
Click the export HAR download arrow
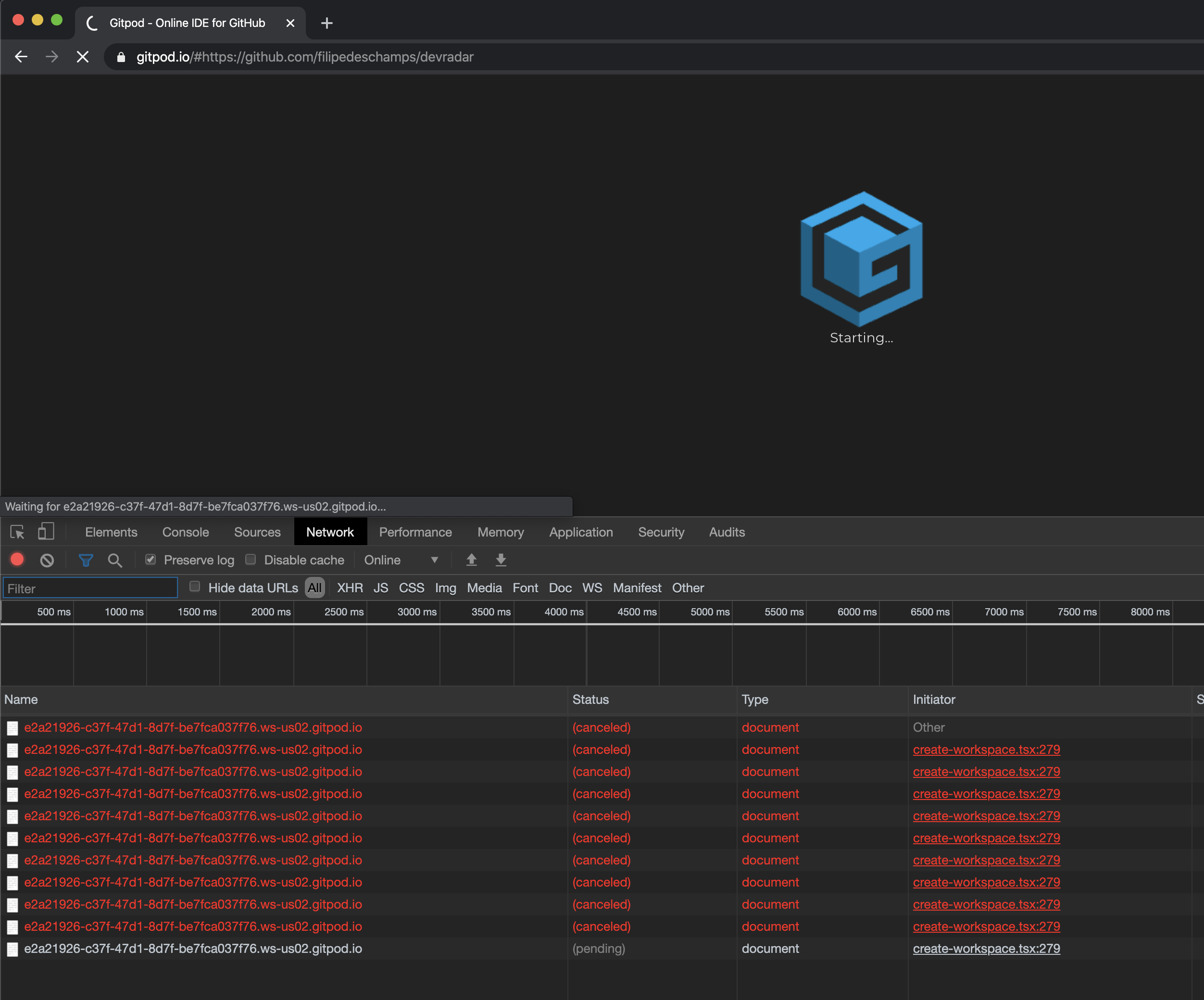pos(501,560)
